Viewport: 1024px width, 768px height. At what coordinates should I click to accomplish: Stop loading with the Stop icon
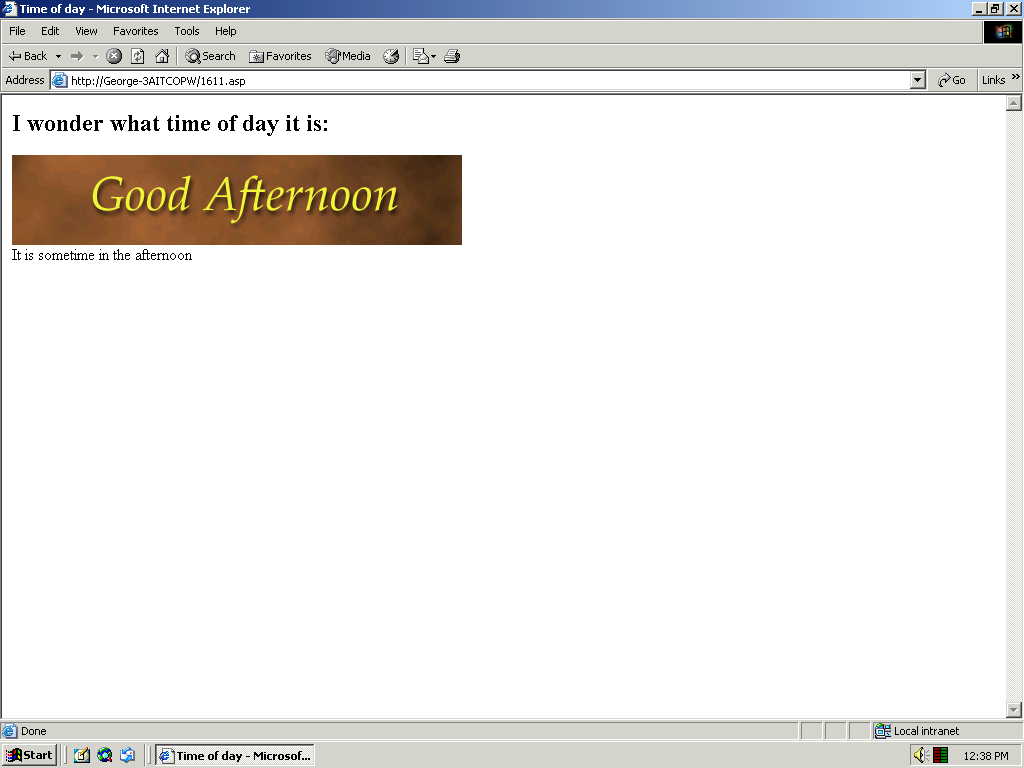(x=114, y=56)
